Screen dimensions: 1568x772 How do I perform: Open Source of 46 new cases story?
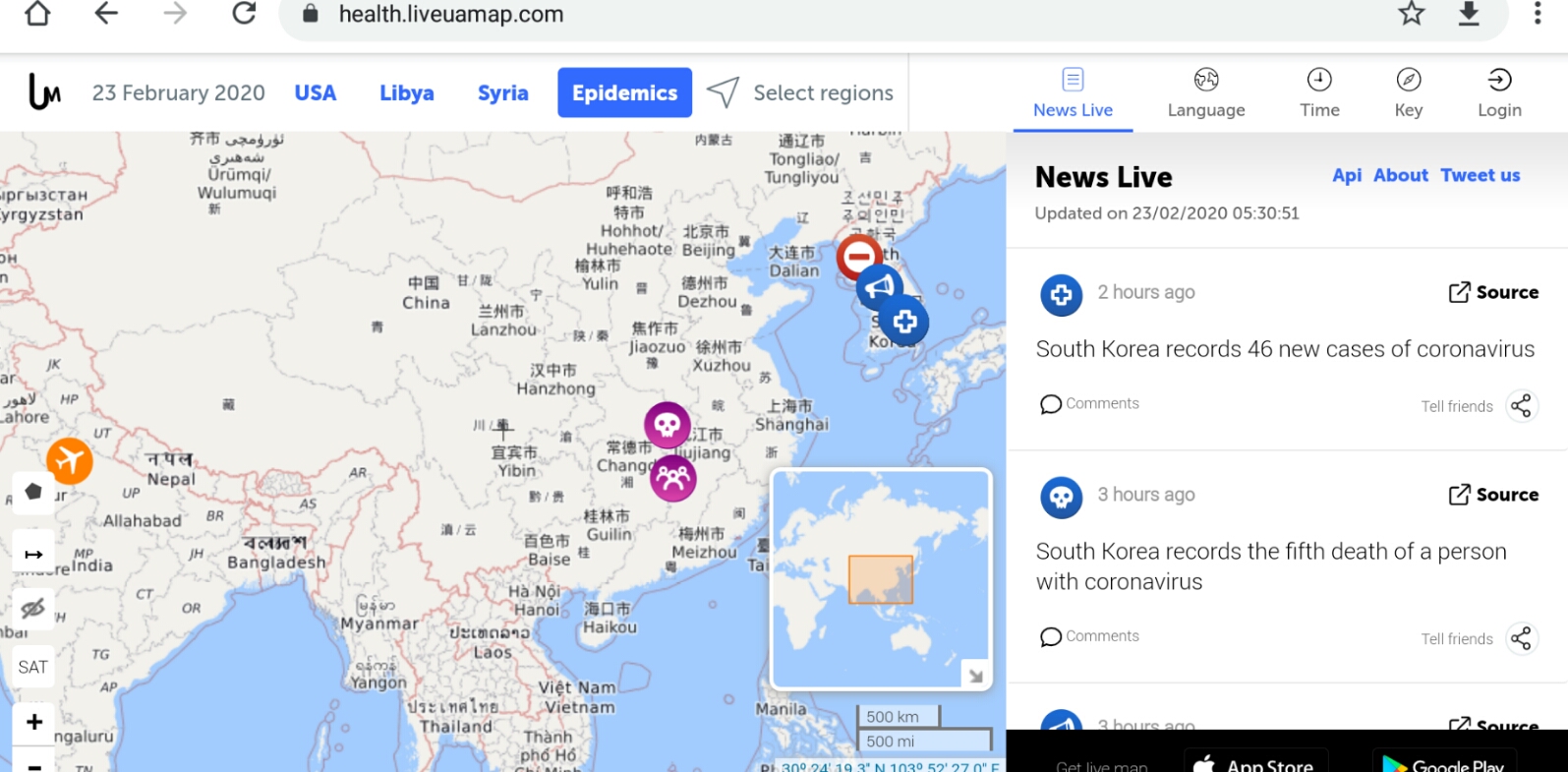(1493, 292)
